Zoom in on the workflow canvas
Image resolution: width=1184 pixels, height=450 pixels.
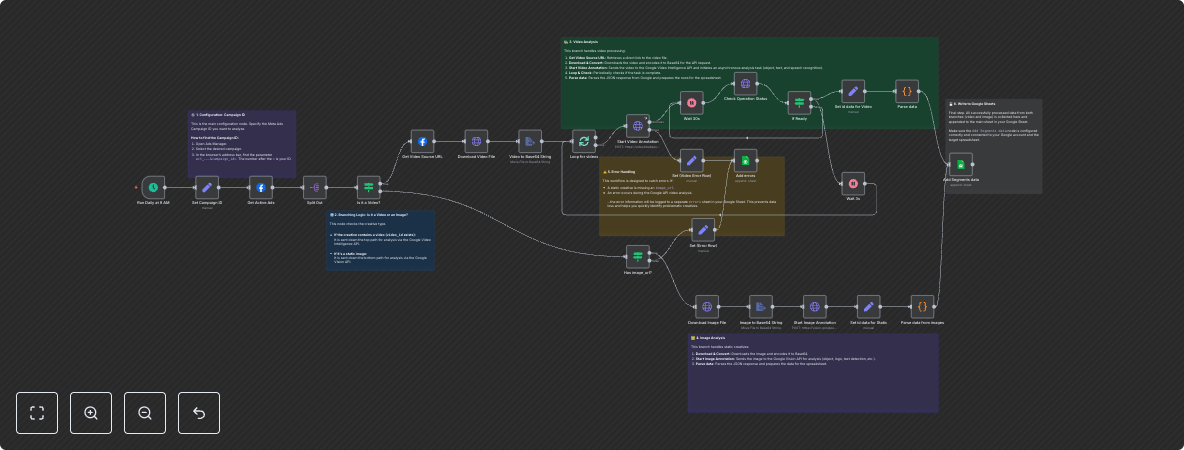click(91, 413)
